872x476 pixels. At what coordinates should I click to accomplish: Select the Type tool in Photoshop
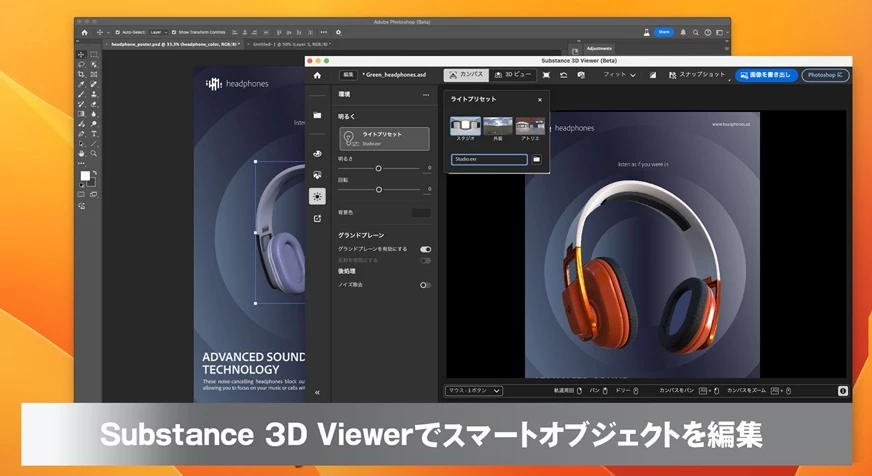(x=93, y=134)
